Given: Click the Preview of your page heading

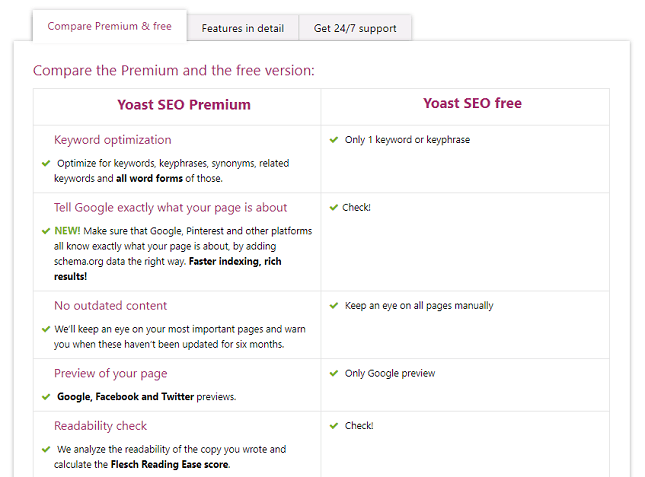Looking at the screenshot, I should pos(110,373).
